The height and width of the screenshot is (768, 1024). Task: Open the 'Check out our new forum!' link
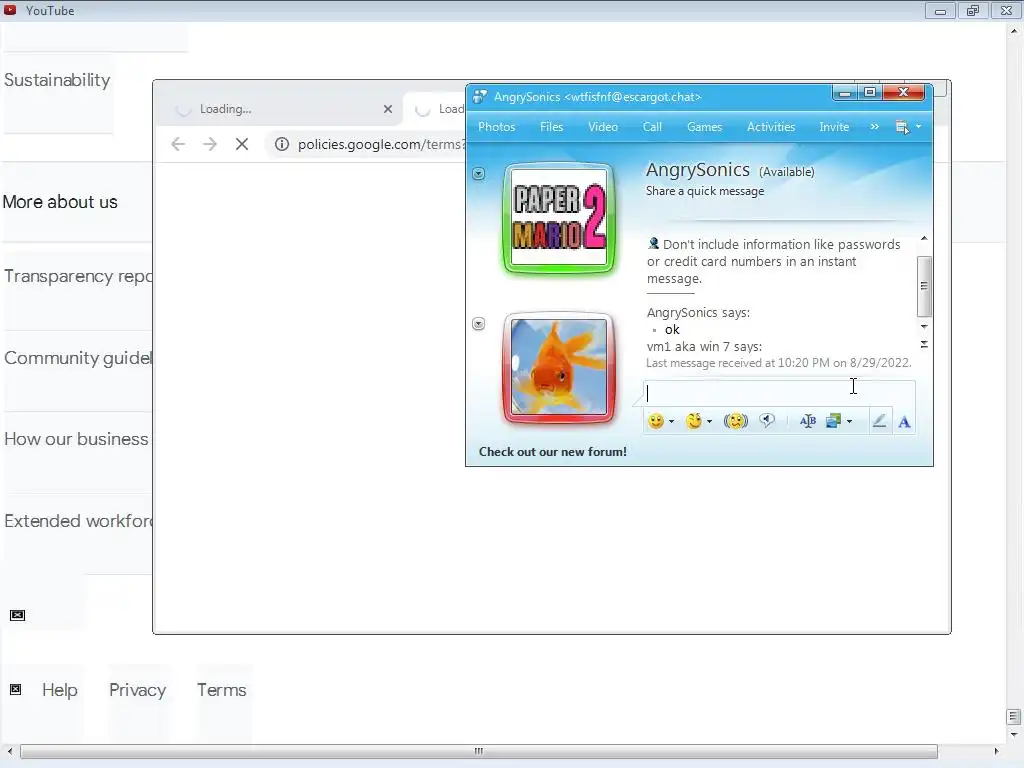(552, 452)
